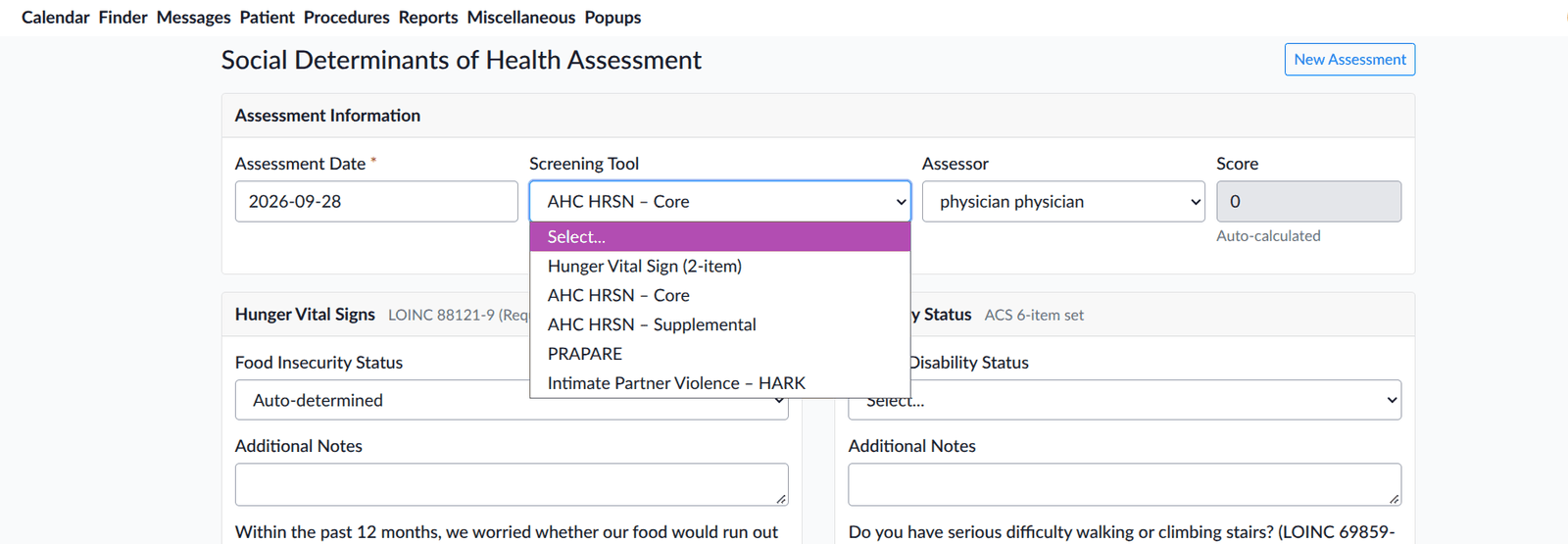Click the auto-calculated Score field

(x=1308, y=201)
